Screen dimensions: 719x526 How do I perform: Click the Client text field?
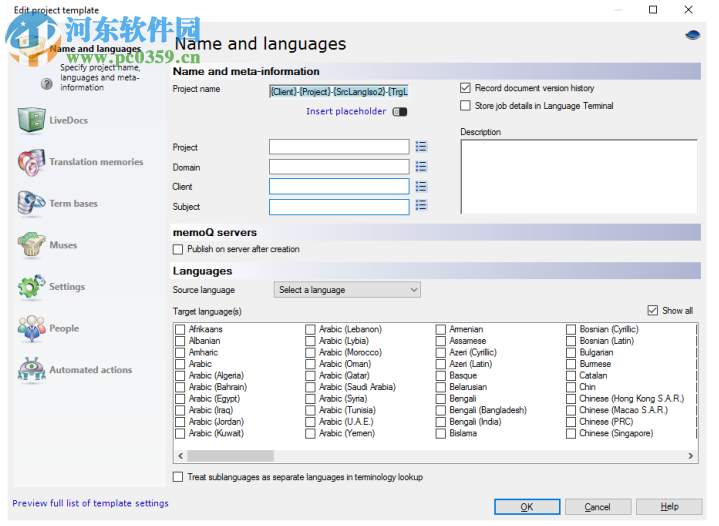click(339, 187)
